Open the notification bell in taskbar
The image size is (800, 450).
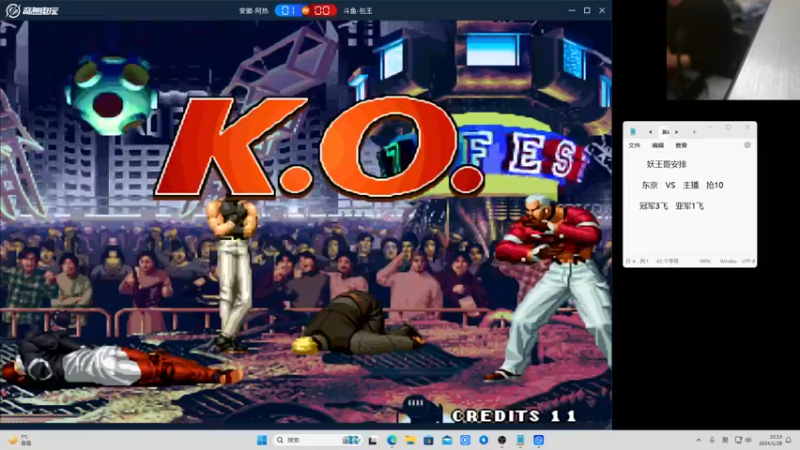point(789,440)
